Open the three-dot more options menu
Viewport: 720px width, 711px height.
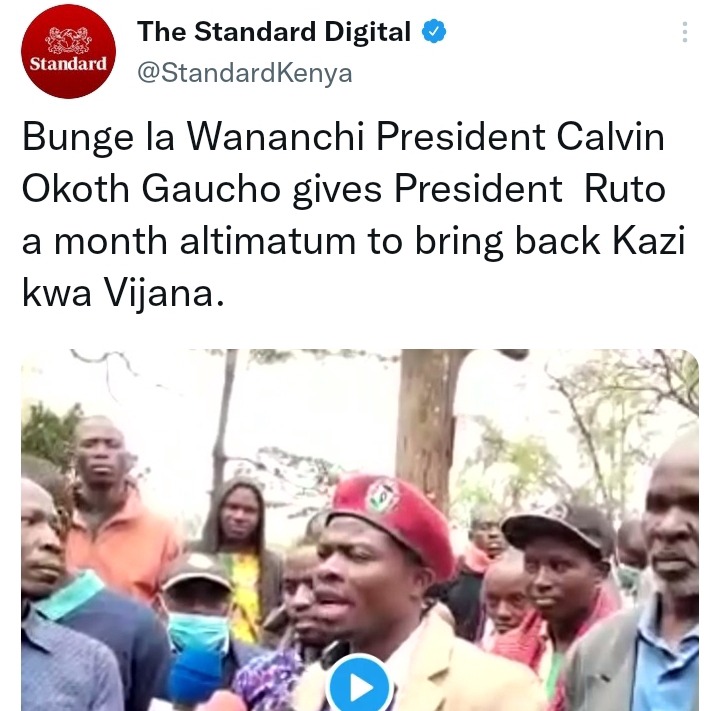[x=685, y=32]
